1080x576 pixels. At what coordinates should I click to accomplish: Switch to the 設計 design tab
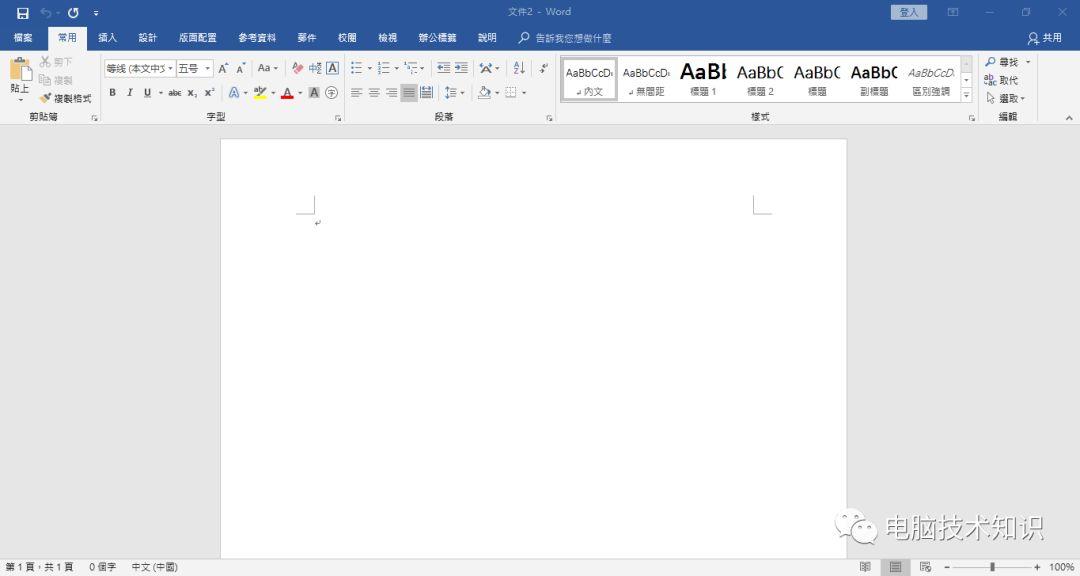147,38
